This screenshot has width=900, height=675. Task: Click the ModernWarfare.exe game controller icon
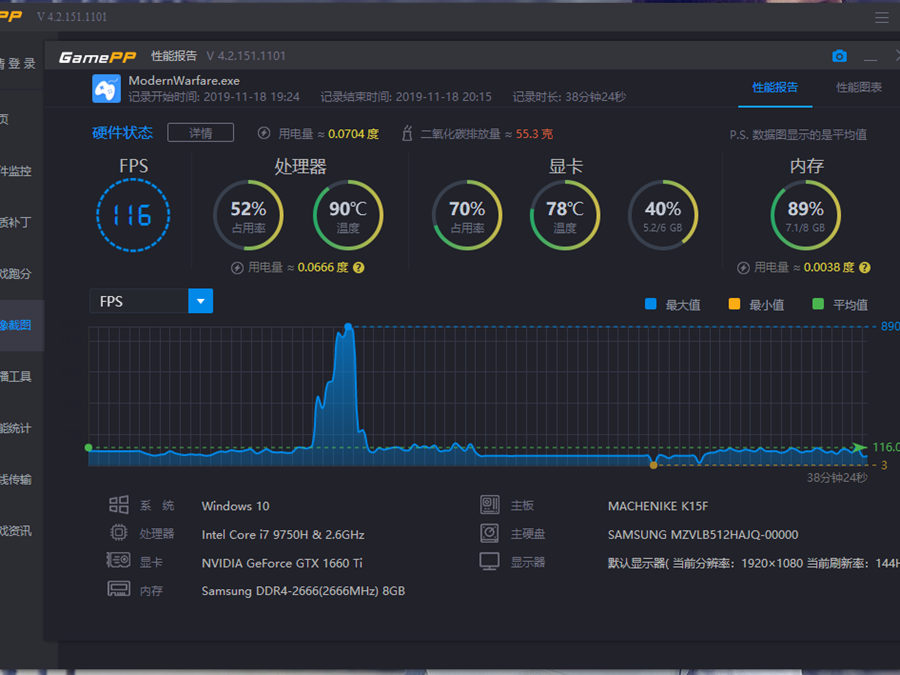click(106, 88)
